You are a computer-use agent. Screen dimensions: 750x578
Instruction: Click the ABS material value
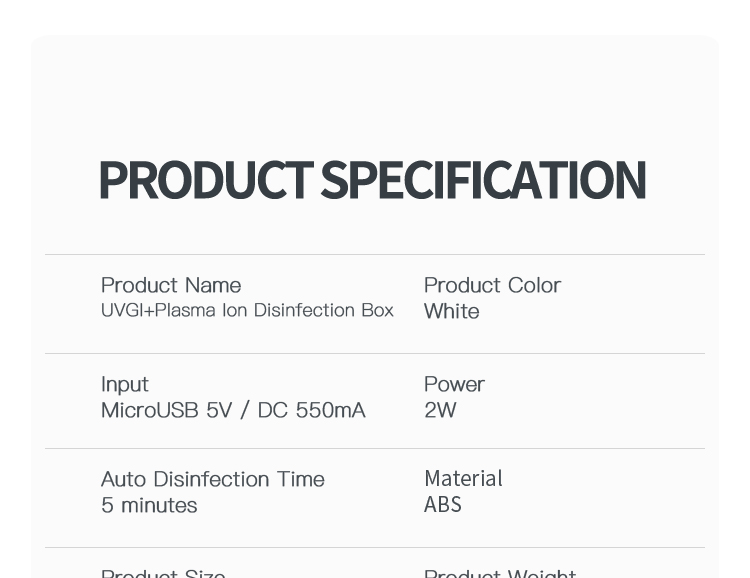[x=442, y=505]
